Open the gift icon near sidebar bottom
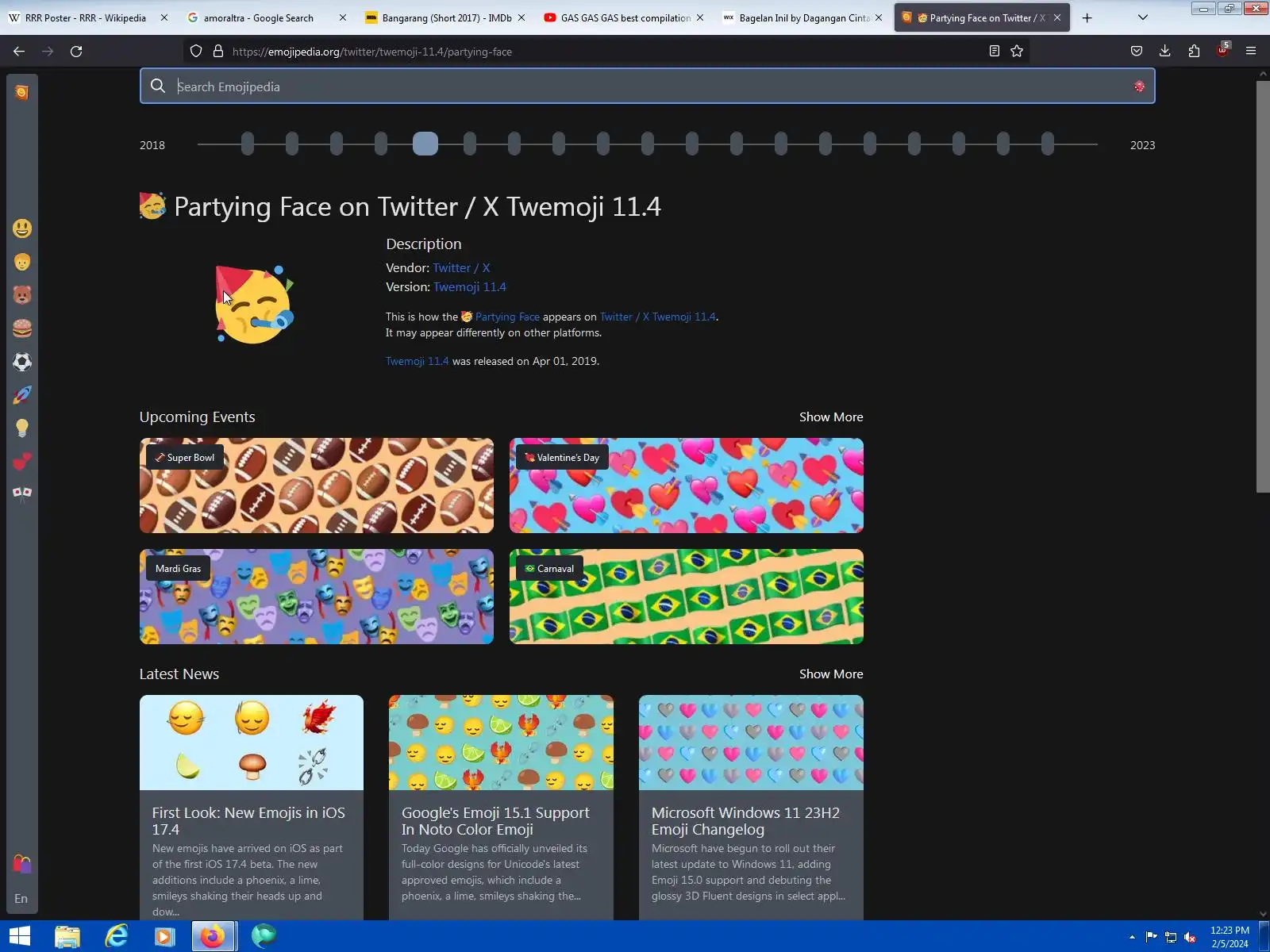1270x952 pixels. click(22, 864)
